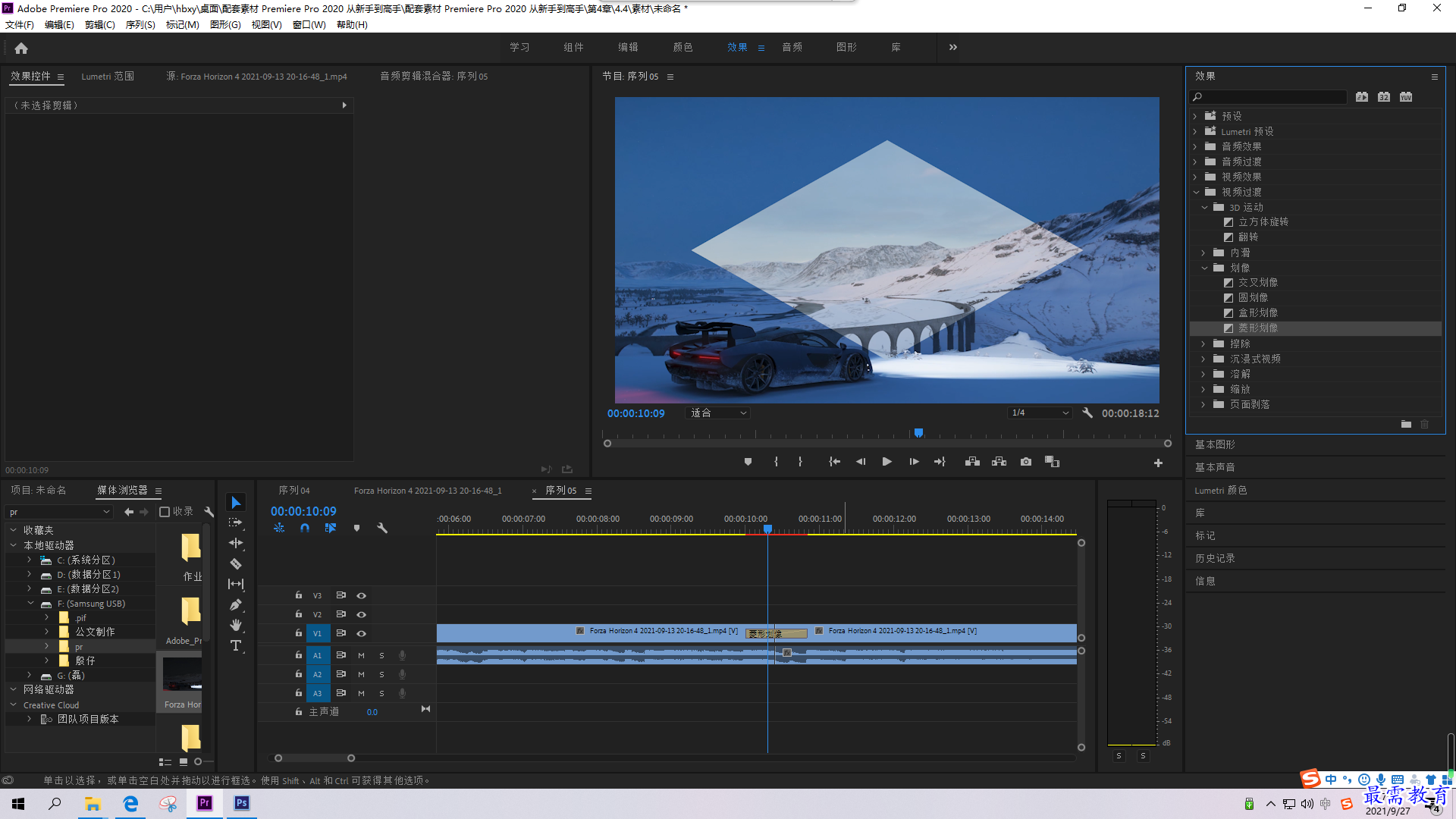1456x819 pixels.
Task: Click Accelerated Effects filter icon
Action: pyautogui.click(x=1362, y=97)
